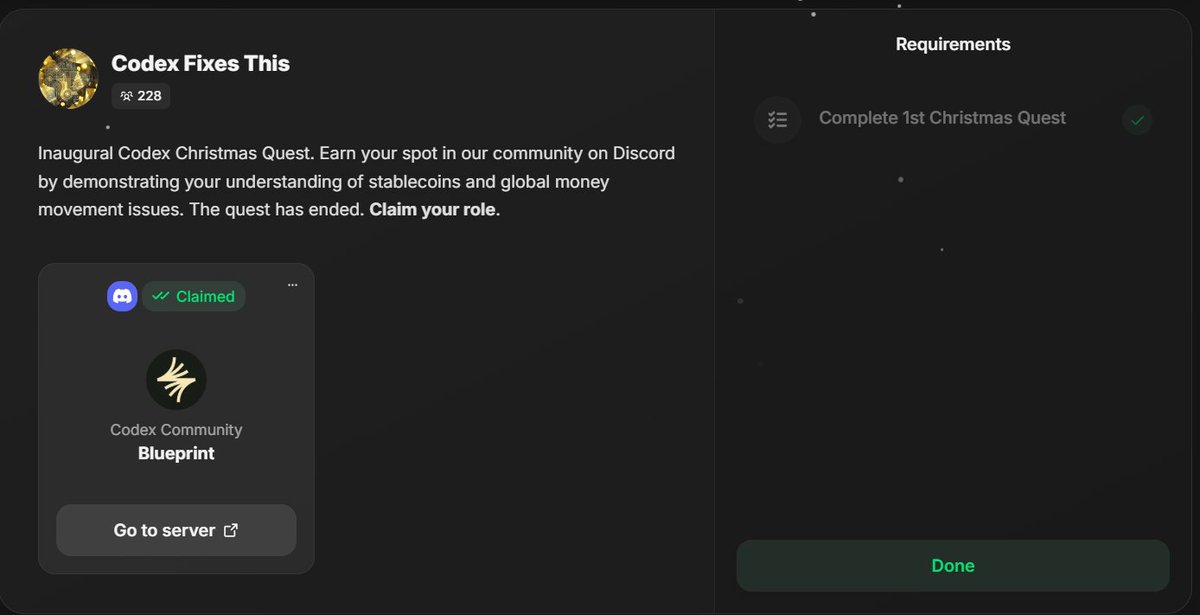Click the external link icon on Go to server
This screenshot has width=1200, height=615.
[231, 530]
